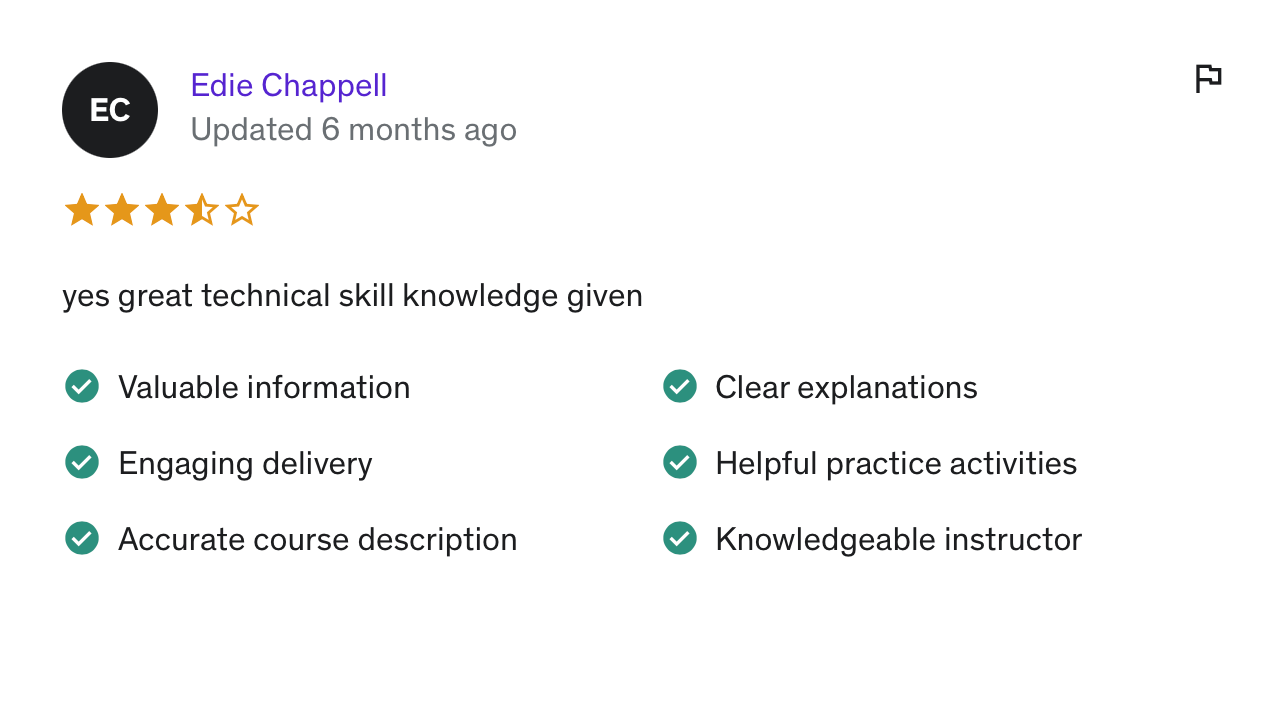Image resolution: width=1288 pixels, height=726 pixels.
Task: Click the "Engaging delivery" label
Action: point(245,464)
